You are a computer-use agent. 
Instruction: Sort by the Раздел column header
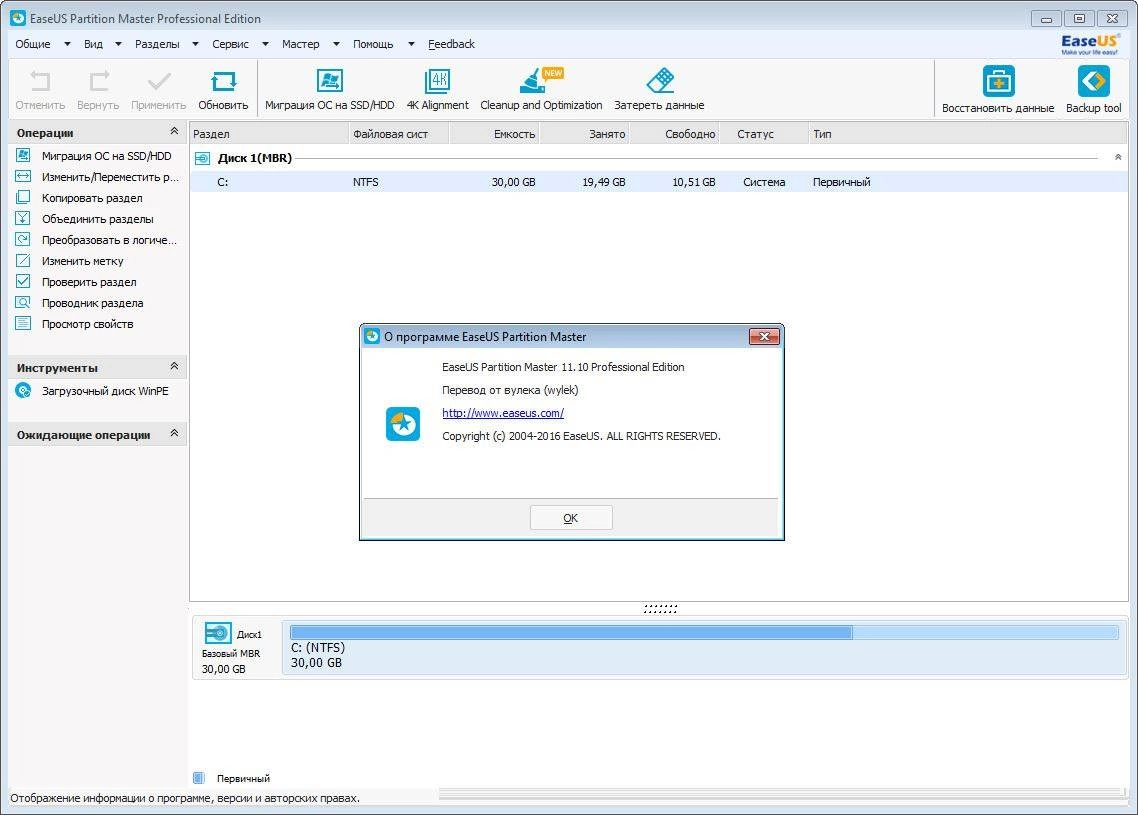(x=269, y=134)
